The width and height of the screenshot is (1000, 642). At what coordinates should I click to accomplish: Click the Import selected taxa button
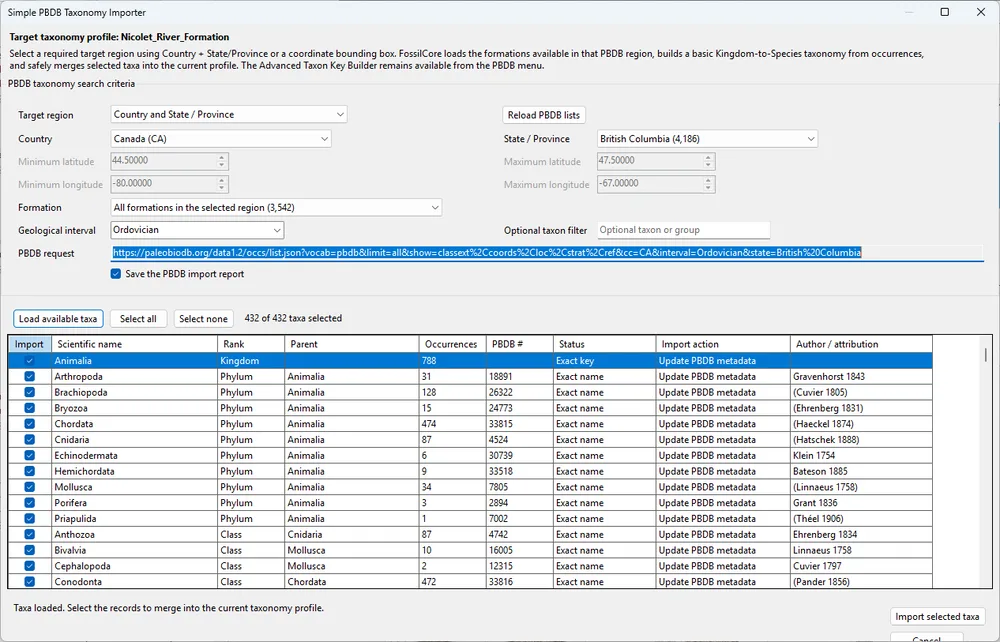(x=937, y=616)
